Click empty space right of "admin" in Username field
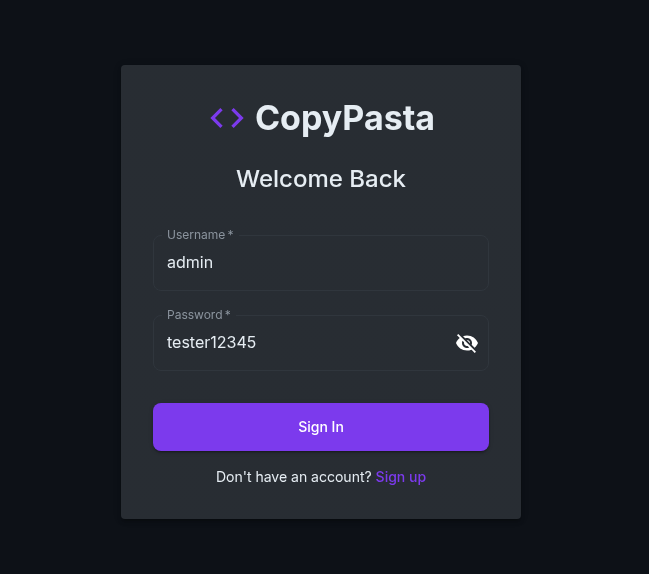This screenshot has width=649, height=574. [380, 263]
